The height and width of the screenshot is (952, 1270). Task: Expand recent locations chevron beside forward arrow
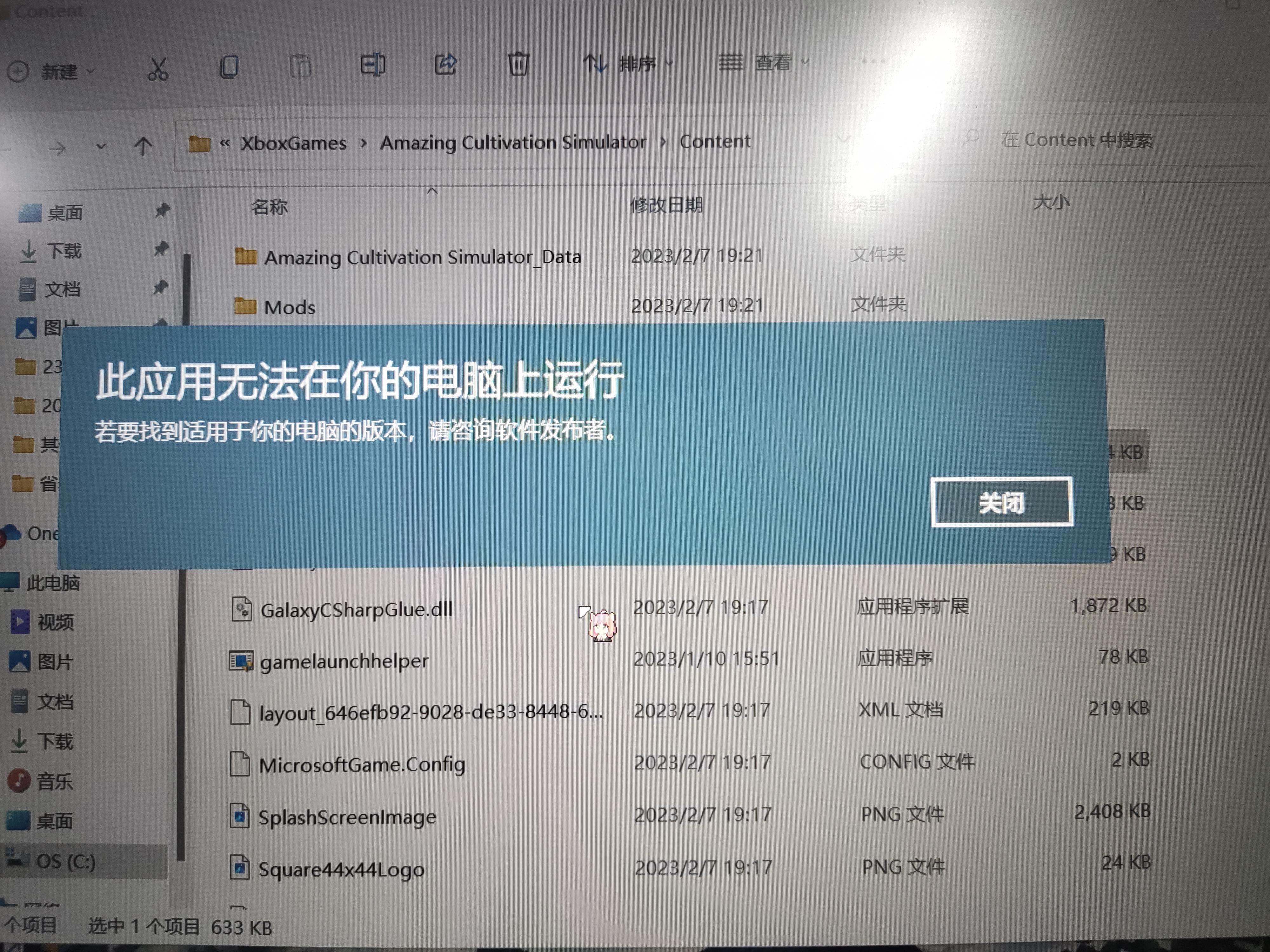[101, 147]
